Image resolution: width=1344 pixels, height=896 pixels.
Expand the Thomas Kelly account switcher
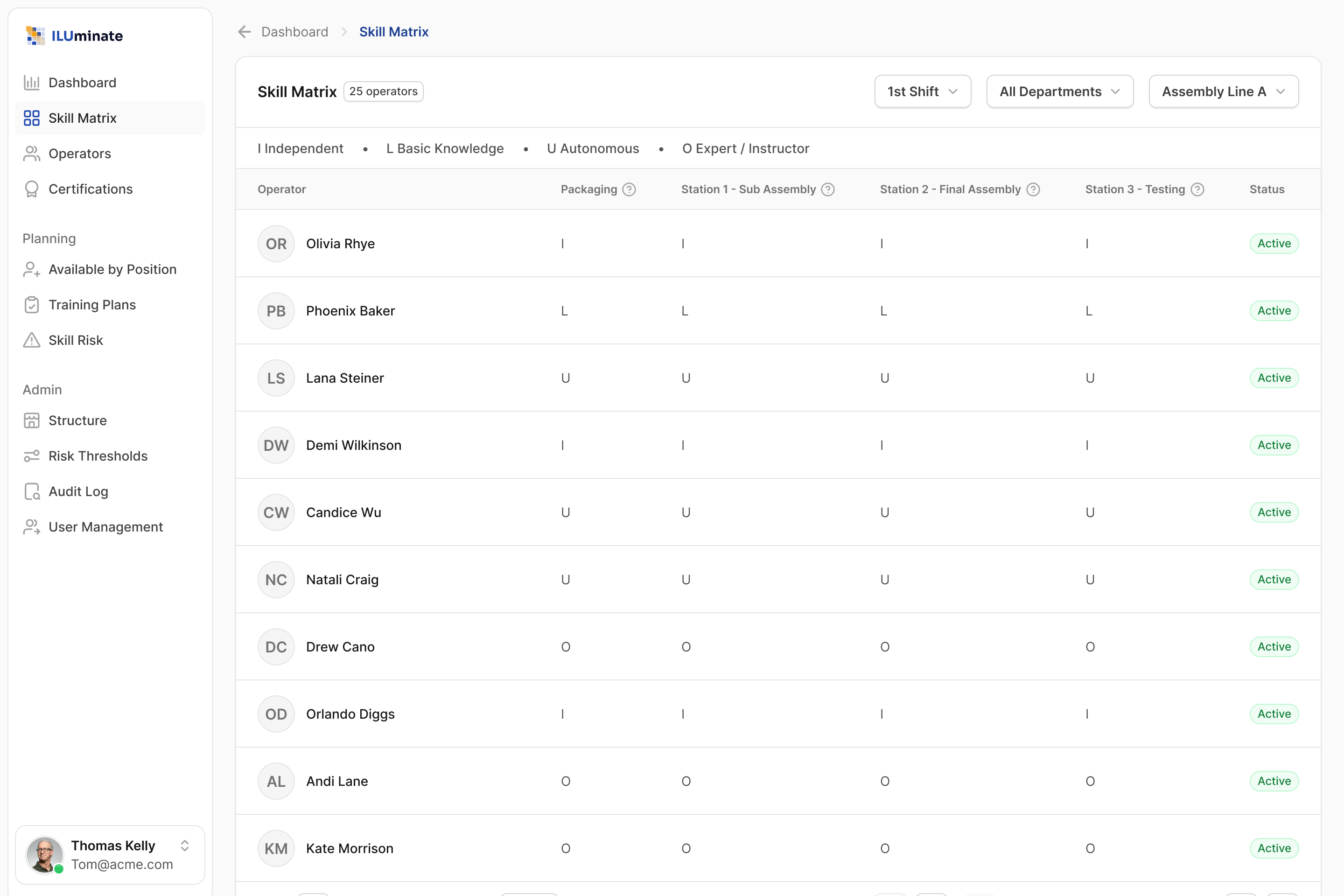click(x=185, y=846)
